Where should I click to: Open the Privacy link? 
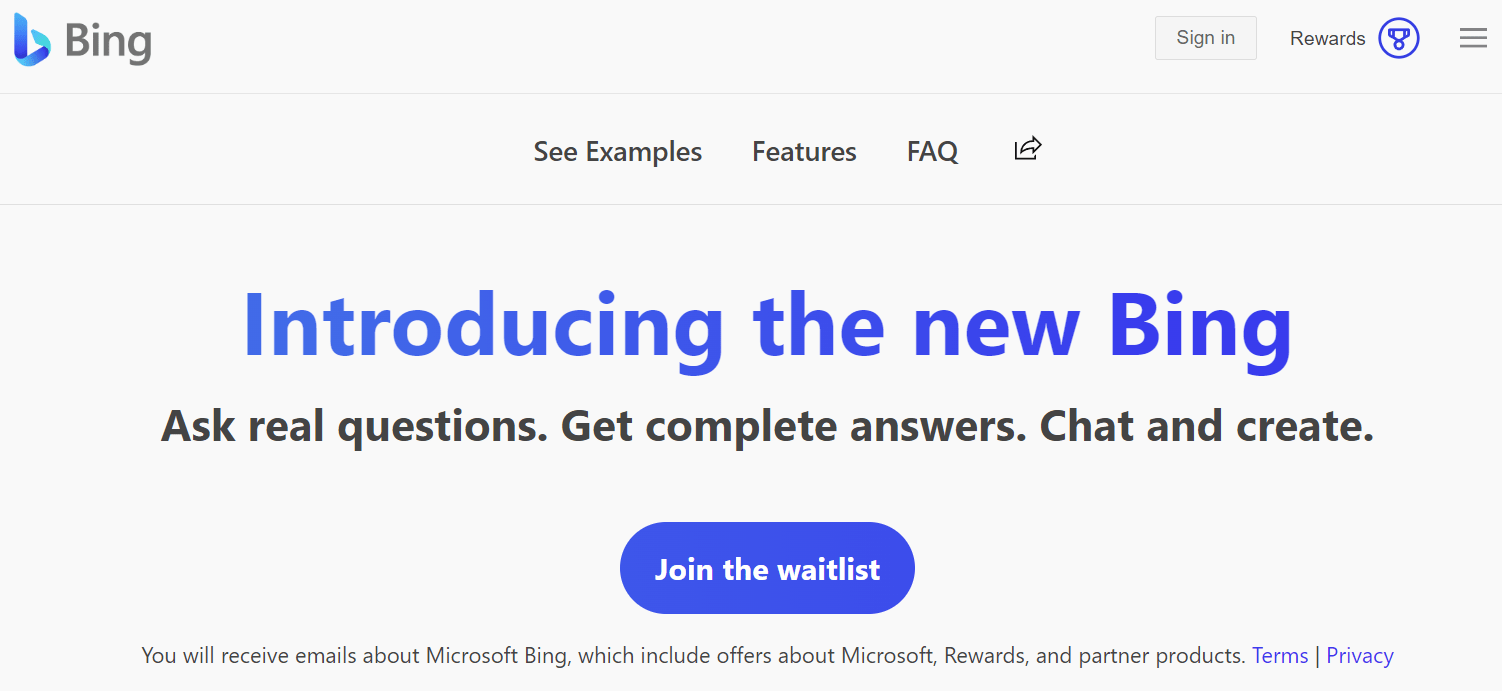(1359, 655)
